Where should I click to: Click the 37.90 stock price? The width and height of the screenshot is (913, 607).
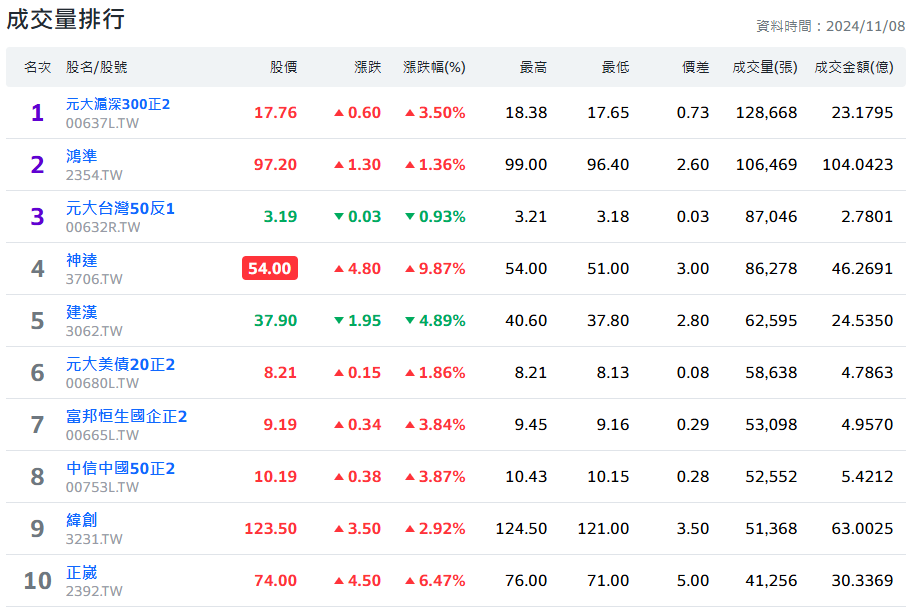[275, 320]
